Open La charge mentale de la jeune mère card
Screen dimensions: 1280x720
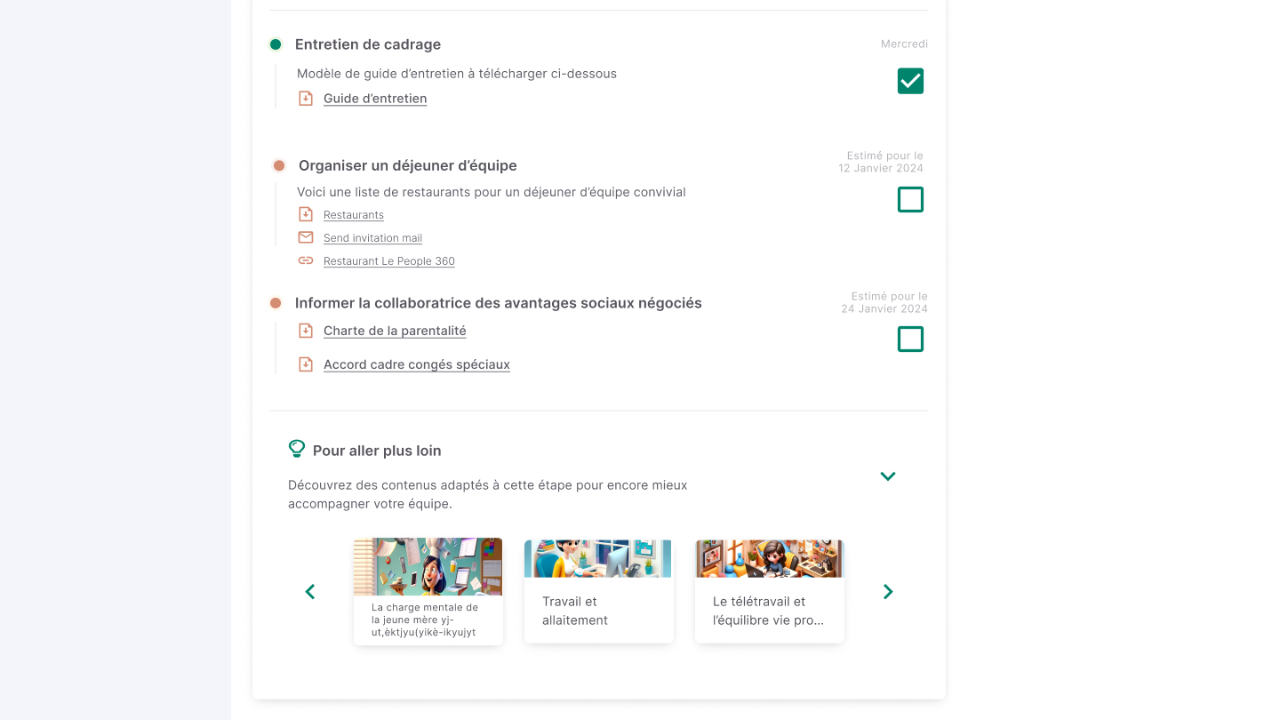point(428,592)
